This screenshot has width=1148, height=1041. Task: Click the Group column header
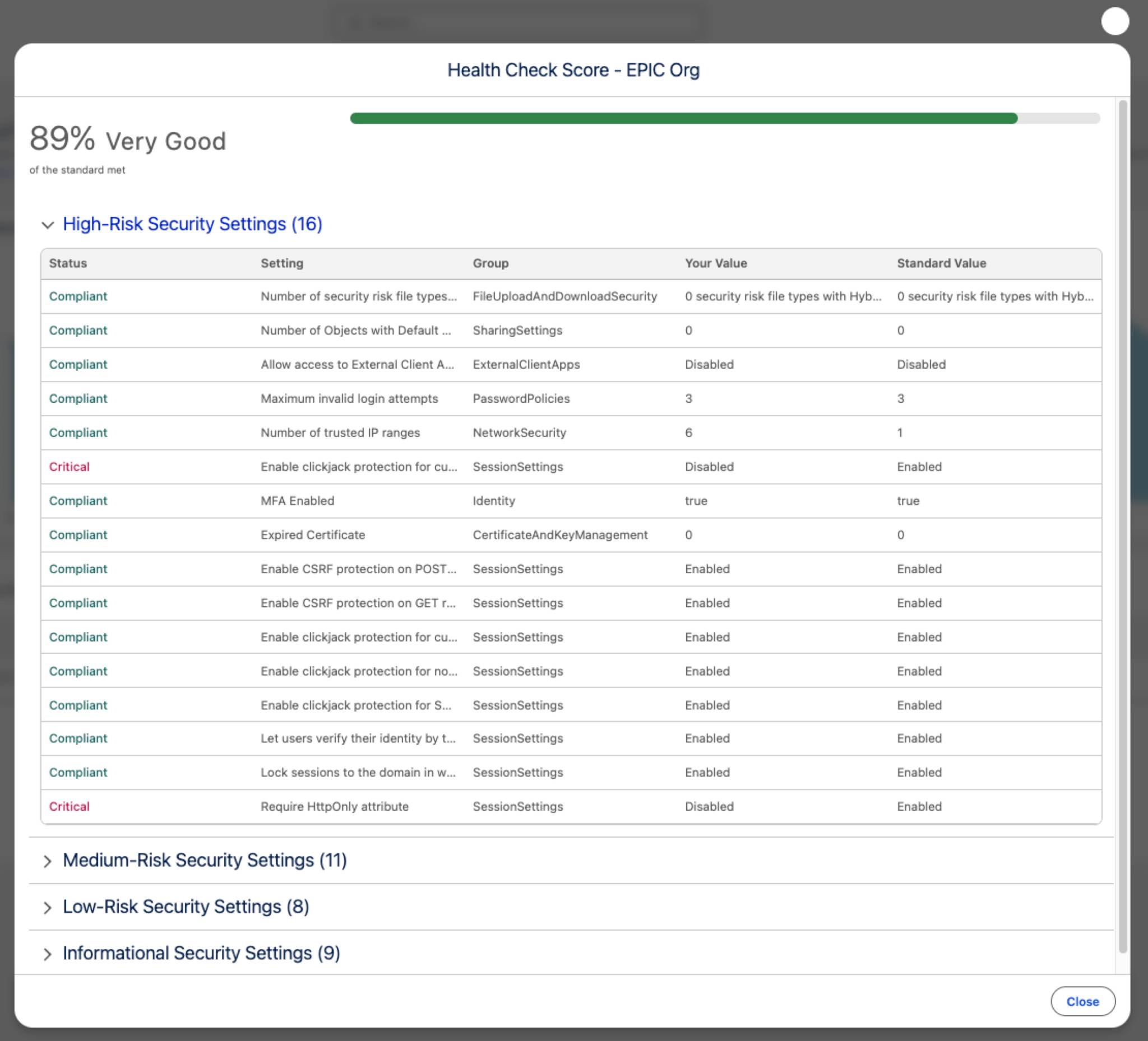[x=490, y=263]
